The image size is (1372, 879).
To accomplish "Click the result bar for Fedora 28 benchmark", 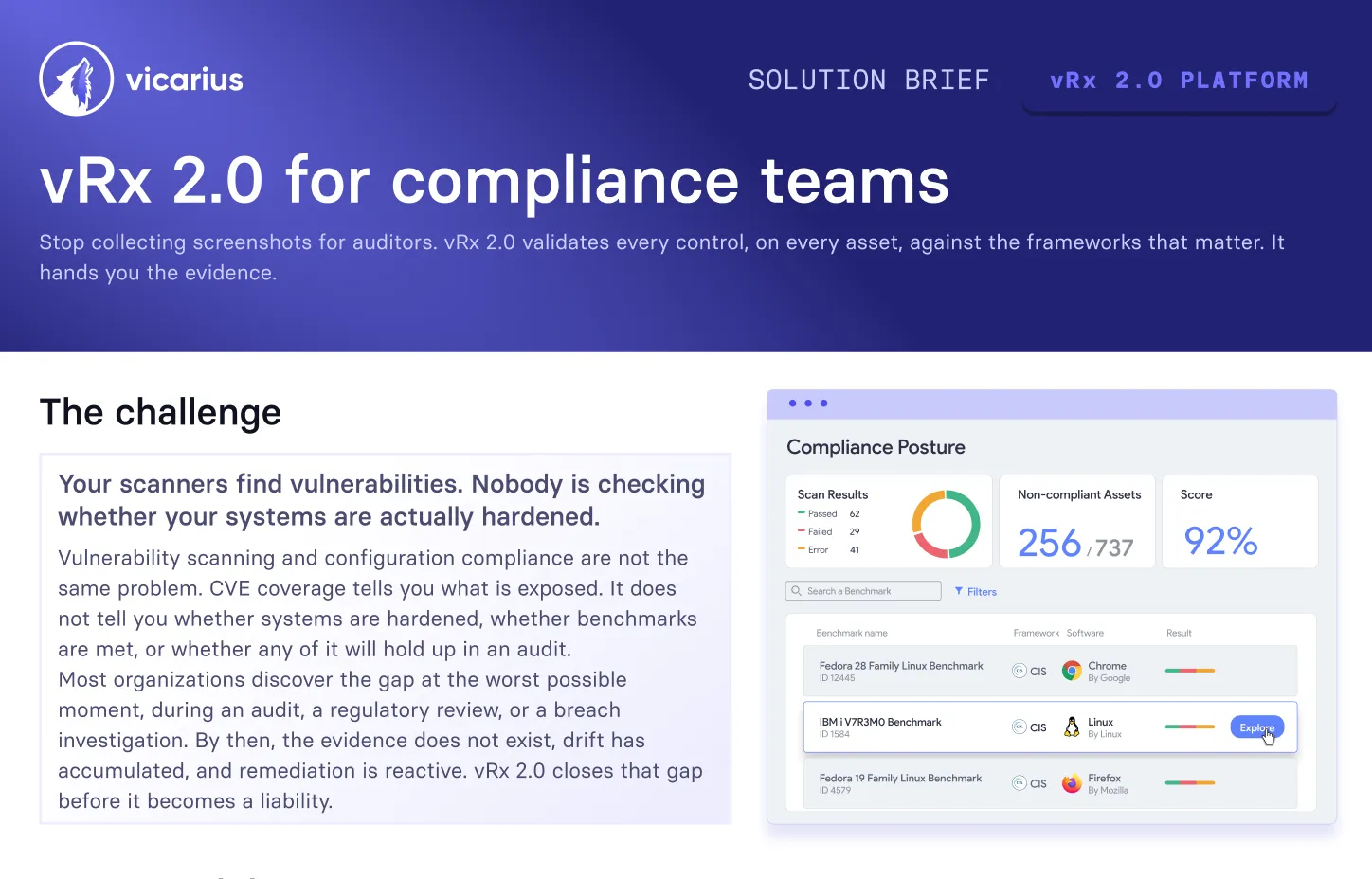I will click(x=1190, y=671).
